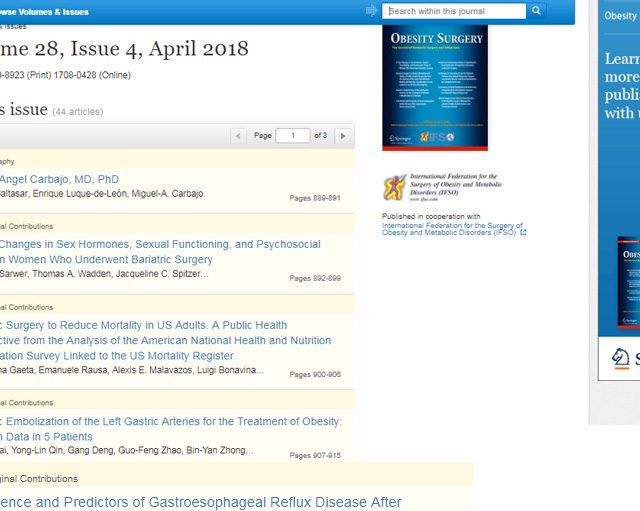Go to the previous page of articles
The image size is (640, 511).
tap(238, 136)
